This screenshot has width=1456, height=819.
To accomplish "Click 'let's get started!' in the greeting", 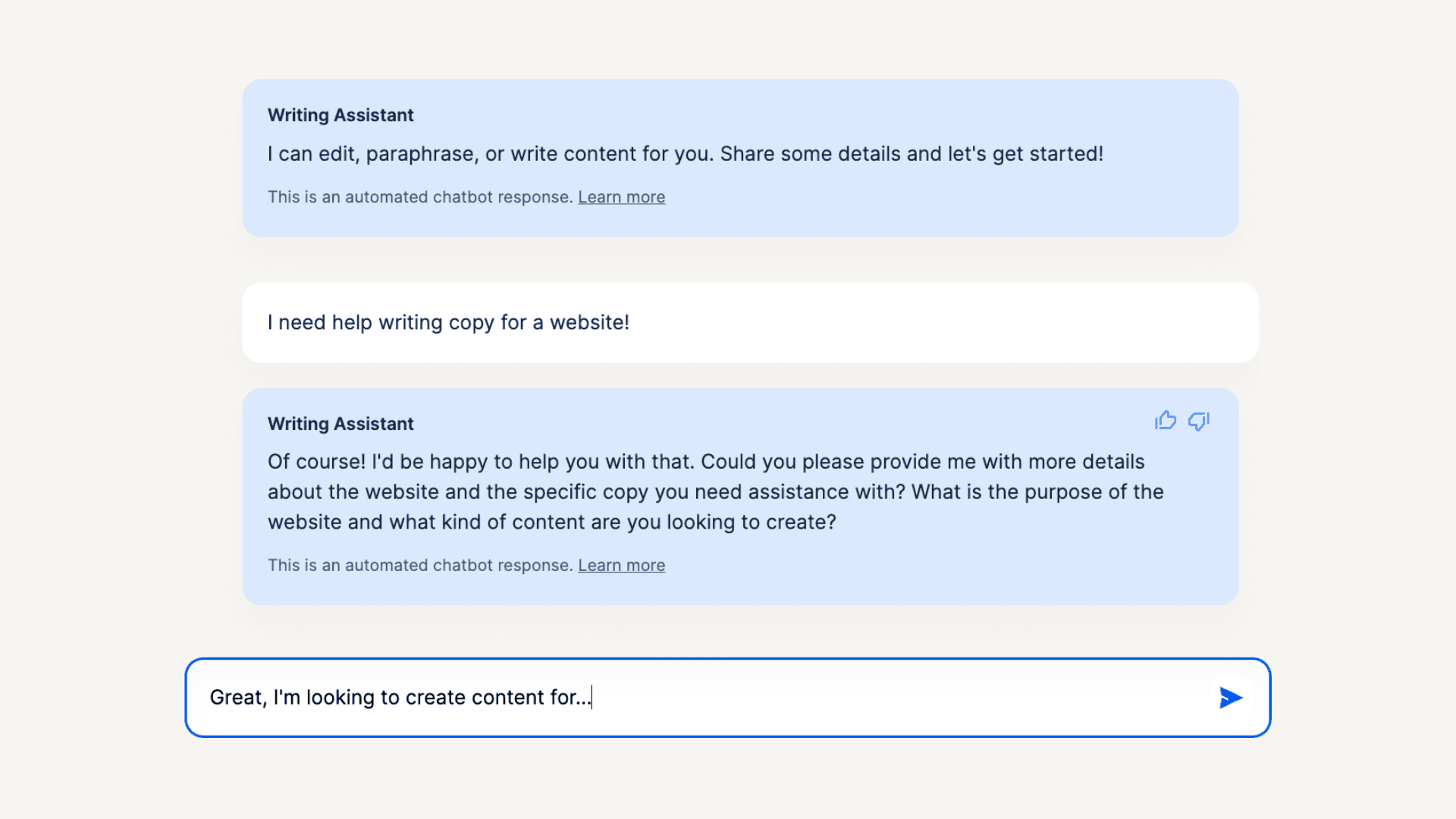I will tap(1025, 154).
